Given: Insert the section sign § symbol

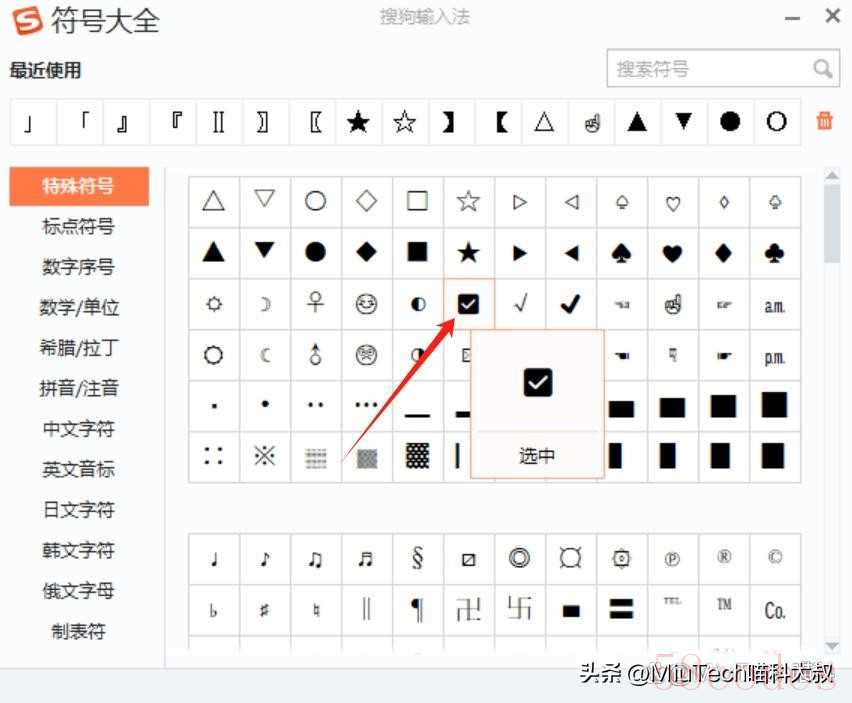Looking at the screenshot, I should click(x=417, y=558).
